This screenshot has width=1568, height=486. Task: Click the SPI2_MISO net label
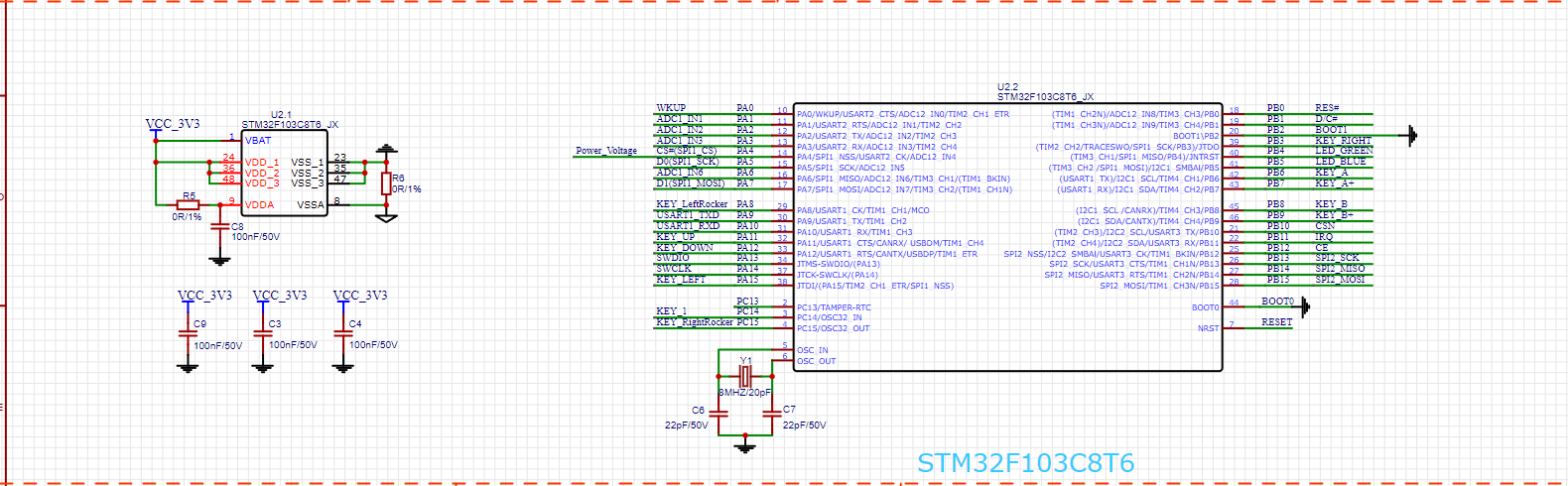1341,269
